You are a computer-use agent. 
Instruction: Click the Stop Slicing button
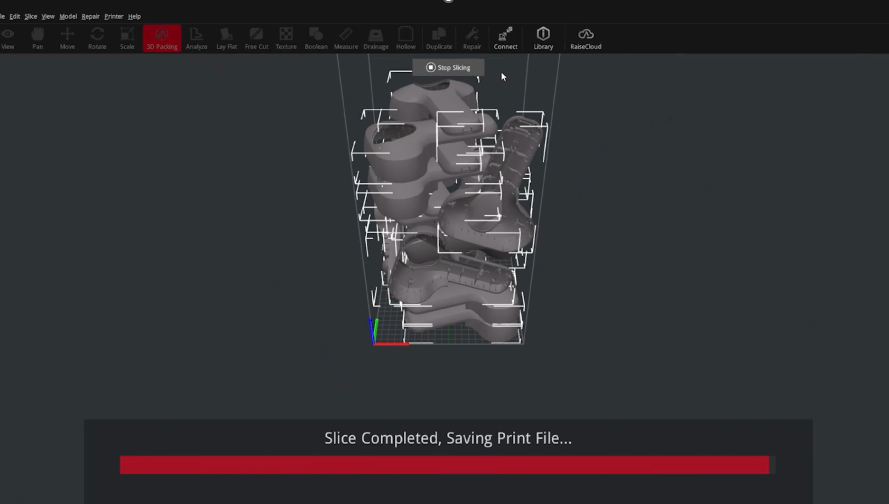pos(448,67)
